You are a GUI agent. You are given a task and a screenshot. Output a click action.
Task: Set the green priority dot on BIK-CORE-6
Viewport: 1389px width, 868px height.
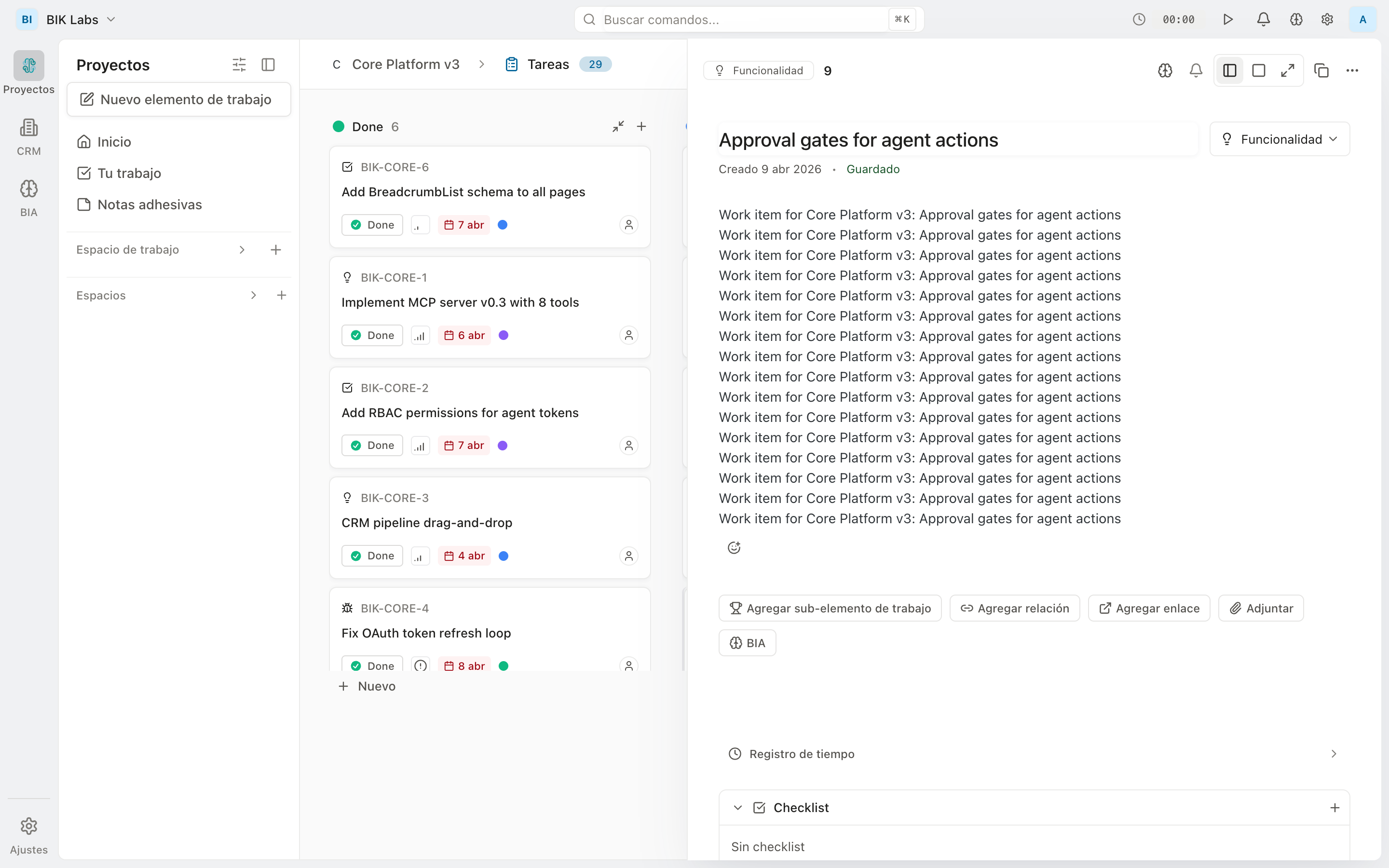click(x=503, y=224)
